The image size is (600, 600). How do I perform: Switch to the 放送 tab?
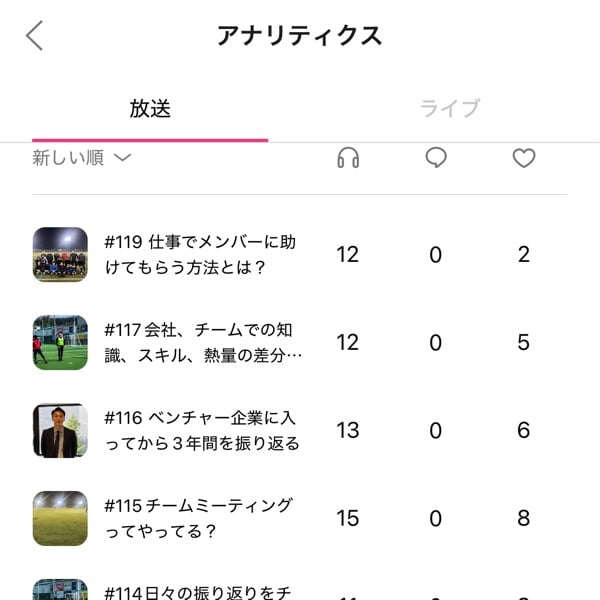pos(150,109)
